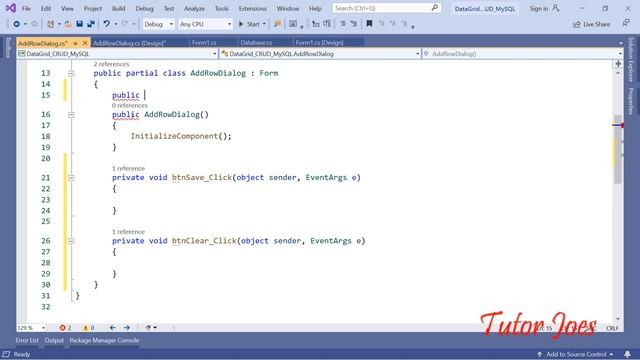This screenshot has height=360, width=640.
Task: Open the Output panel
Action: (x=54, y=340)
